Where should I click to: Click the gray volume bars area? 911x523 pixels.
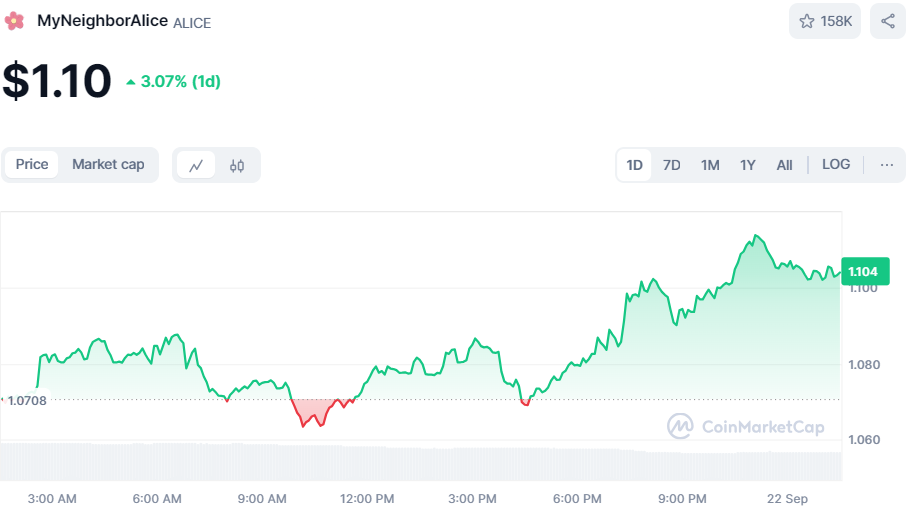click(421, 462)
